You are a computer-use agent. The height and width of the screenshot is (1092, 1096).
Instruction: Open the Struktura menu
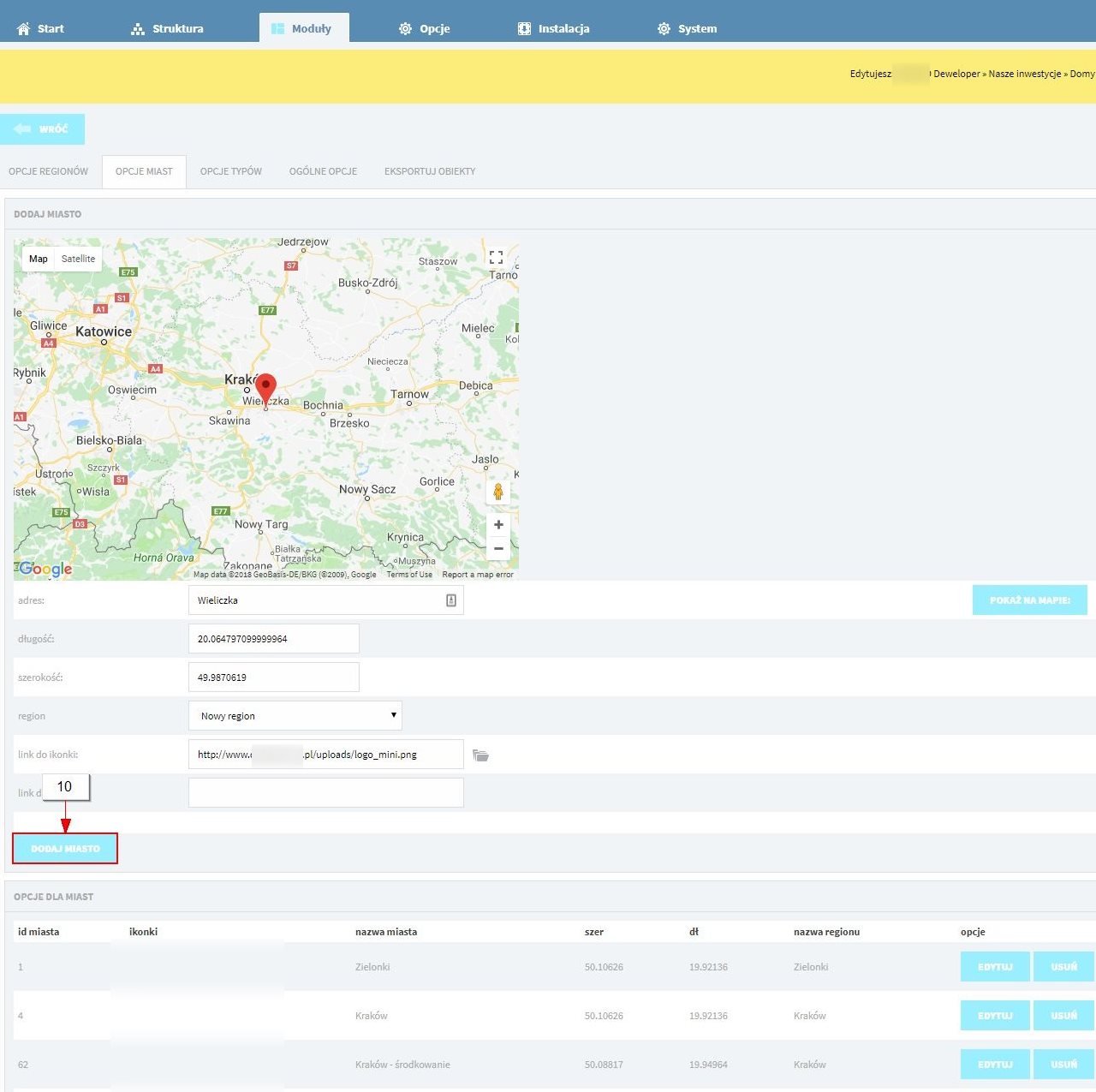coord(167,29)
